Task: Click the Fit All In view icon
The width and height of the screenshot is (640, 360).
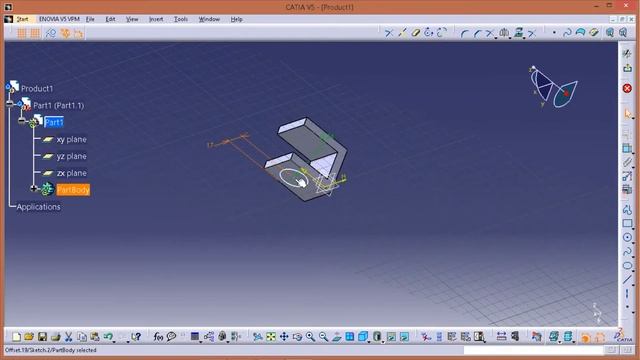Action: pos(271,337)
